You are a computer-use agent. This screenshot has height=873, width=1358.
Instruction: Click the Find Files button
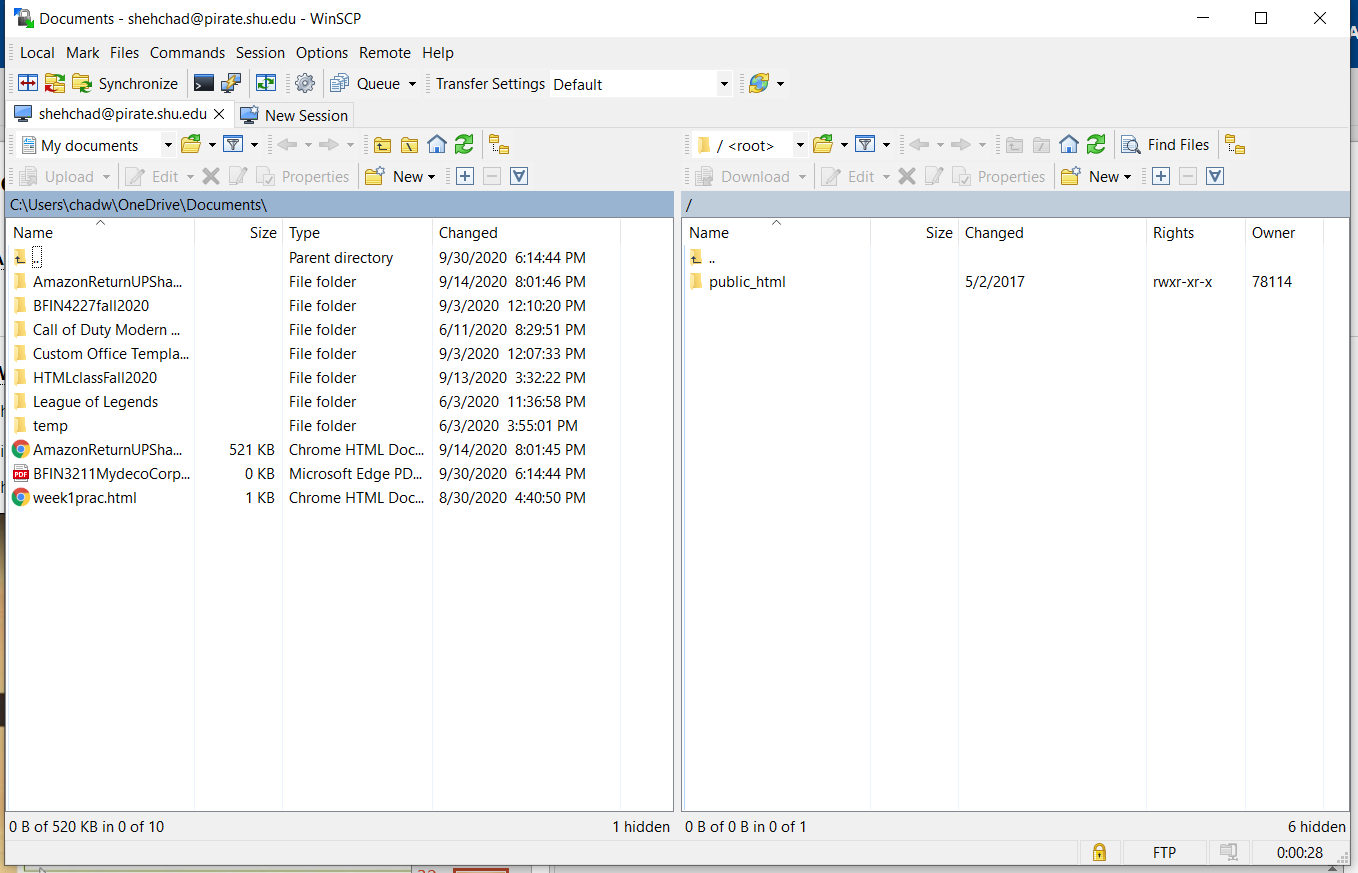point(1166,145)
